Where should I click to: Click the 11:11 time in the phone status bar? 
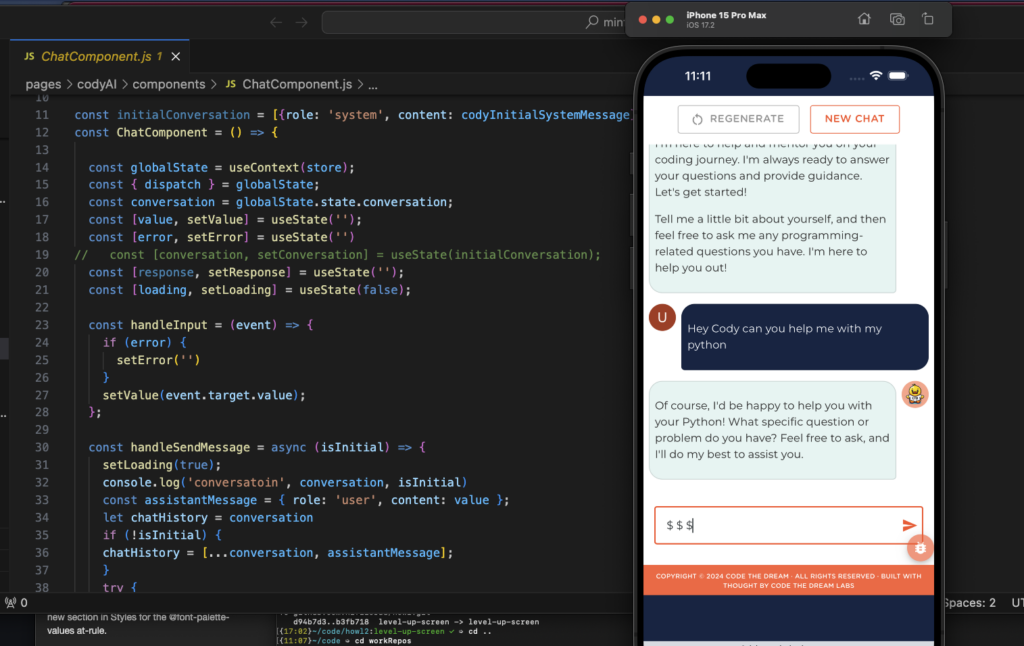coord(697,76)
